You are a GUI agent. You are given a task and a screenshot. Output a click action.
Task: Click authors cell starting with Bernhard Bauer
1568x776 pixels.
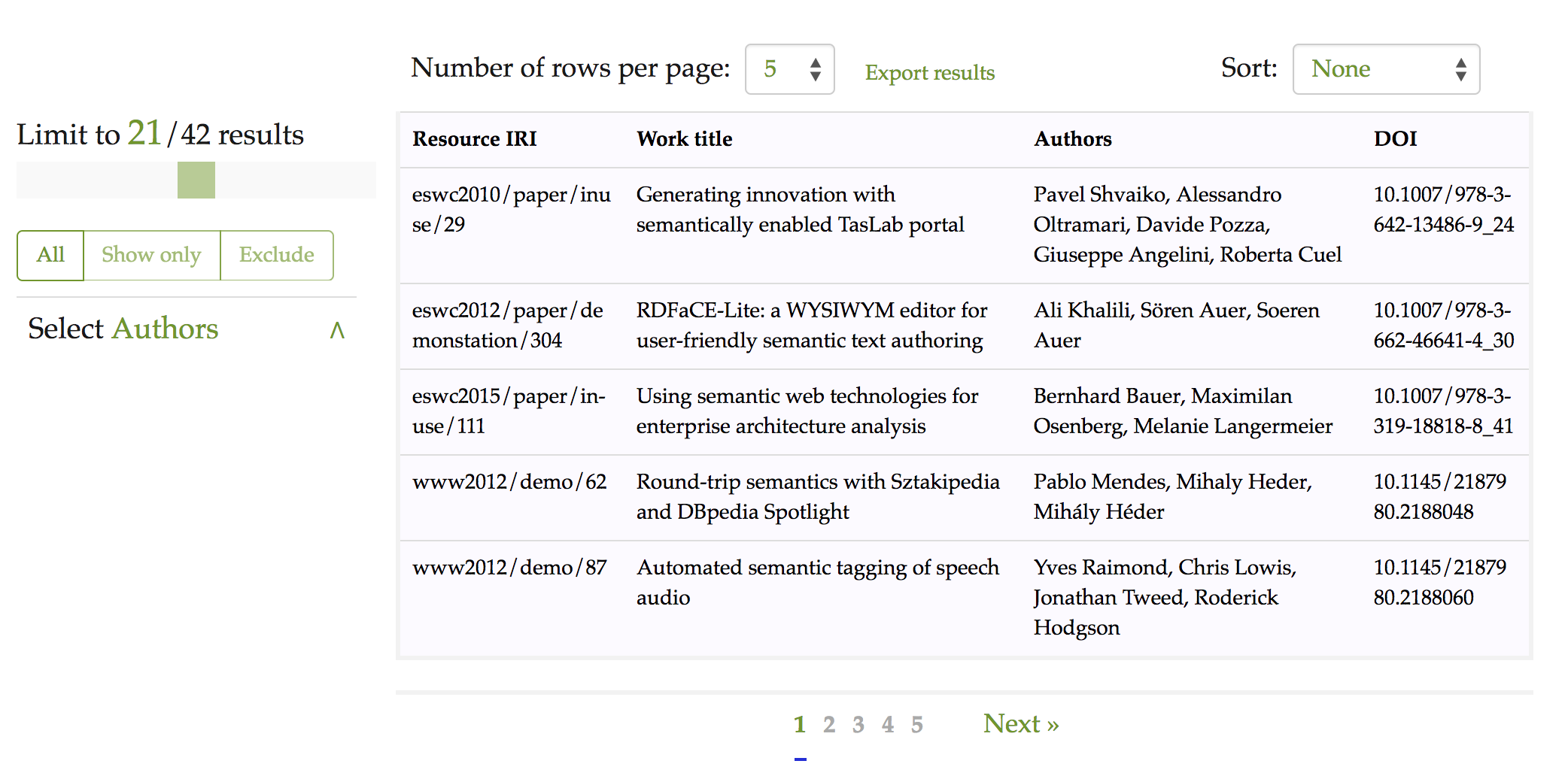point(1183,411)
